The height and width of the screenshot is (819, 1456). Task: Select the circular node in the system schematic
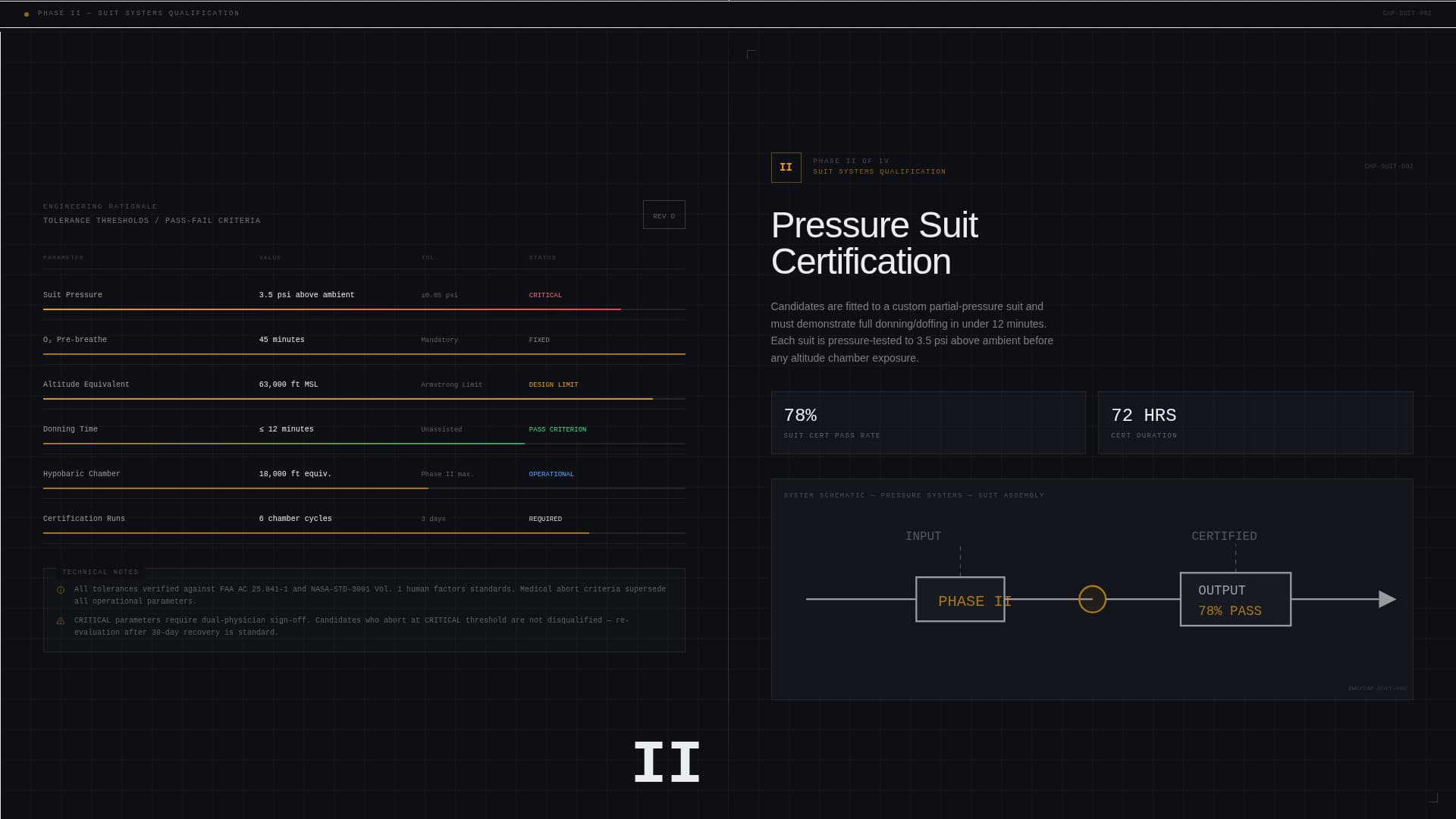tap(1092, 599)
